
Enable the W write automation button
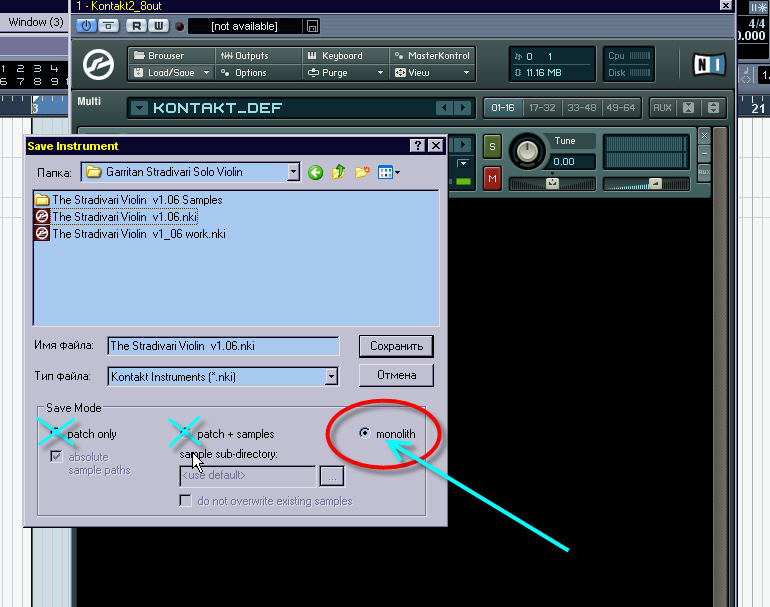click(x=159, y=26)
